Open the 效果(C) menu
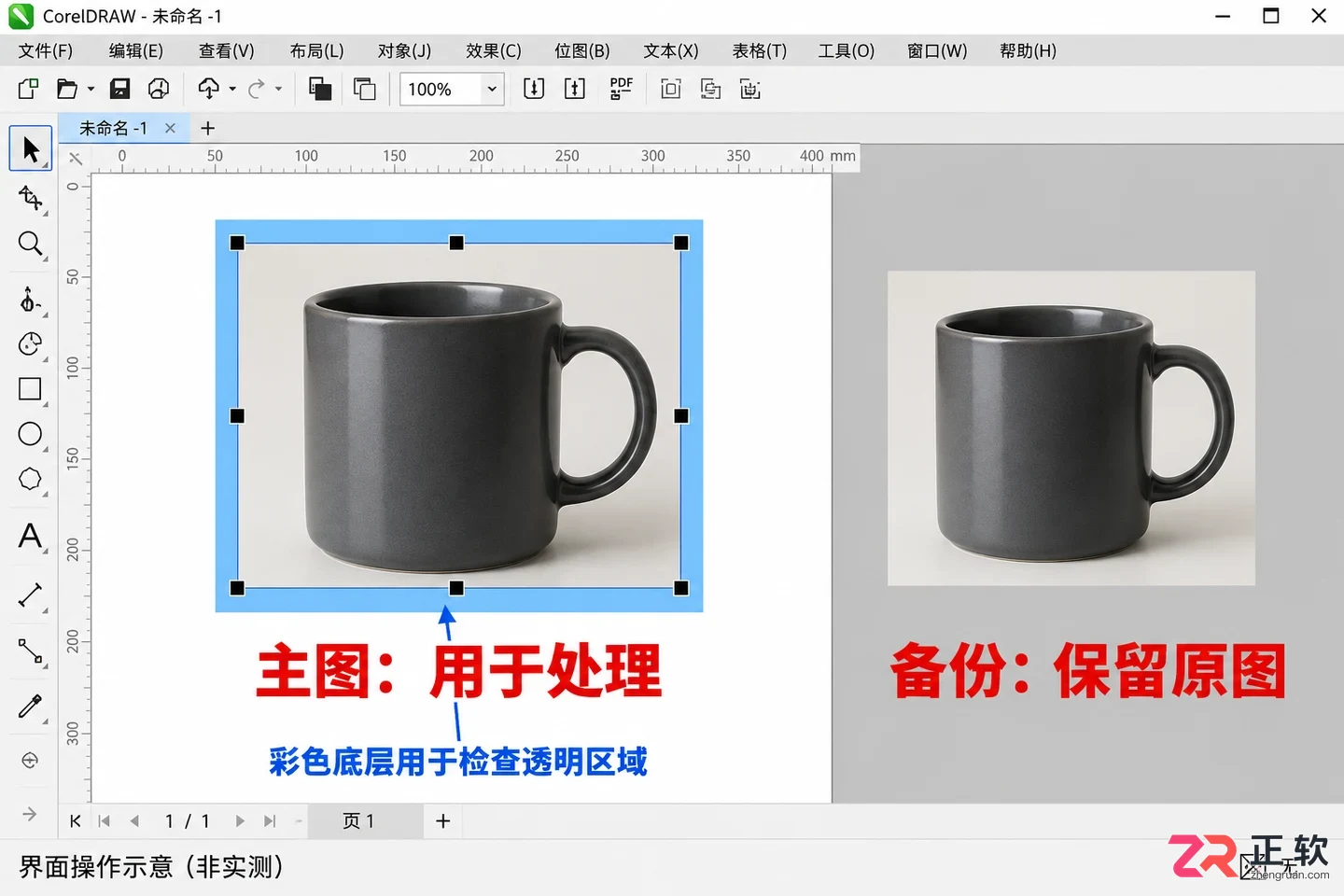Image resolution: width=1344 pixels, height=896 pixels. (x=494, y=50)
